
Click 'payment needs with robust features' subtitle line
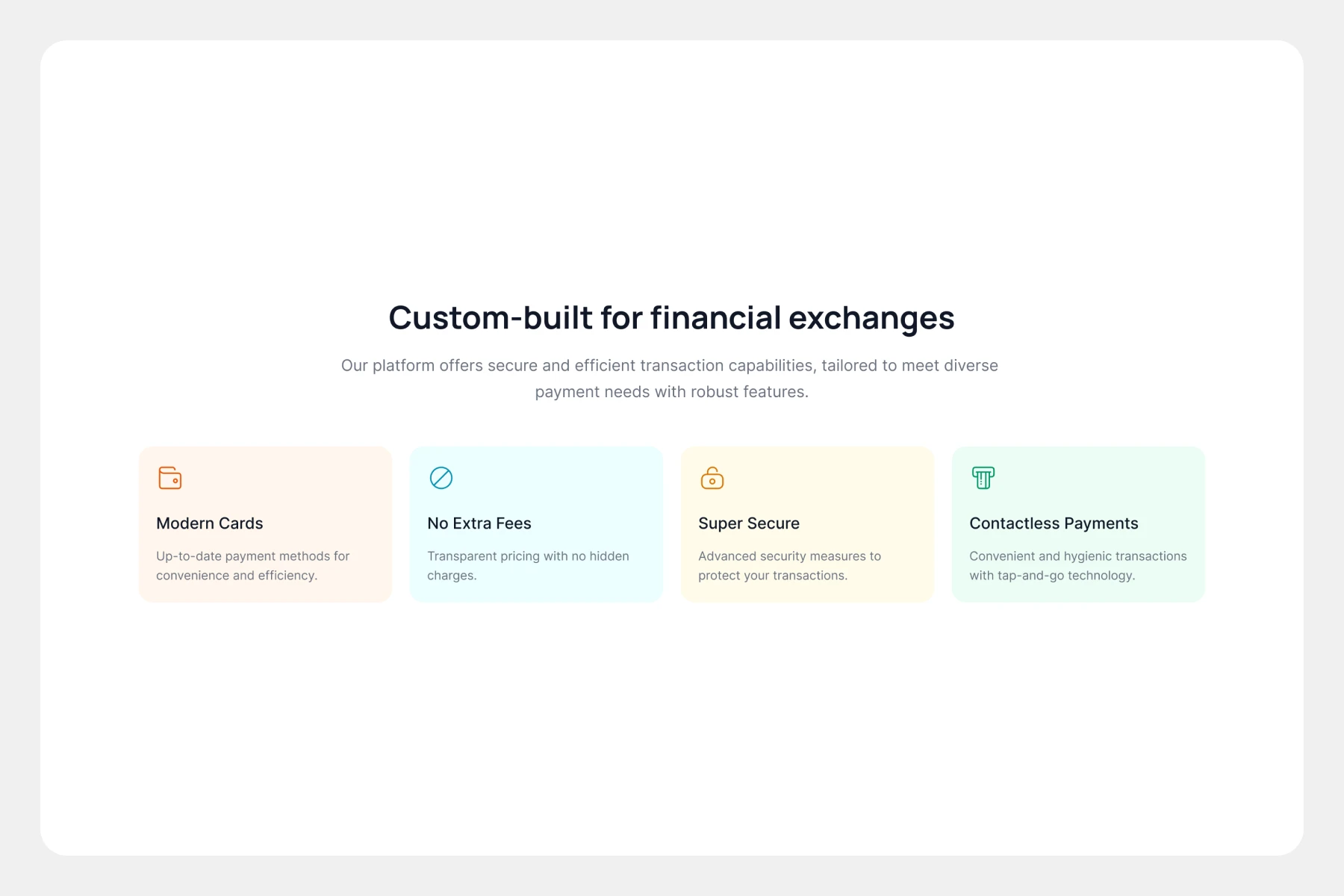click(x=671, y=392)
